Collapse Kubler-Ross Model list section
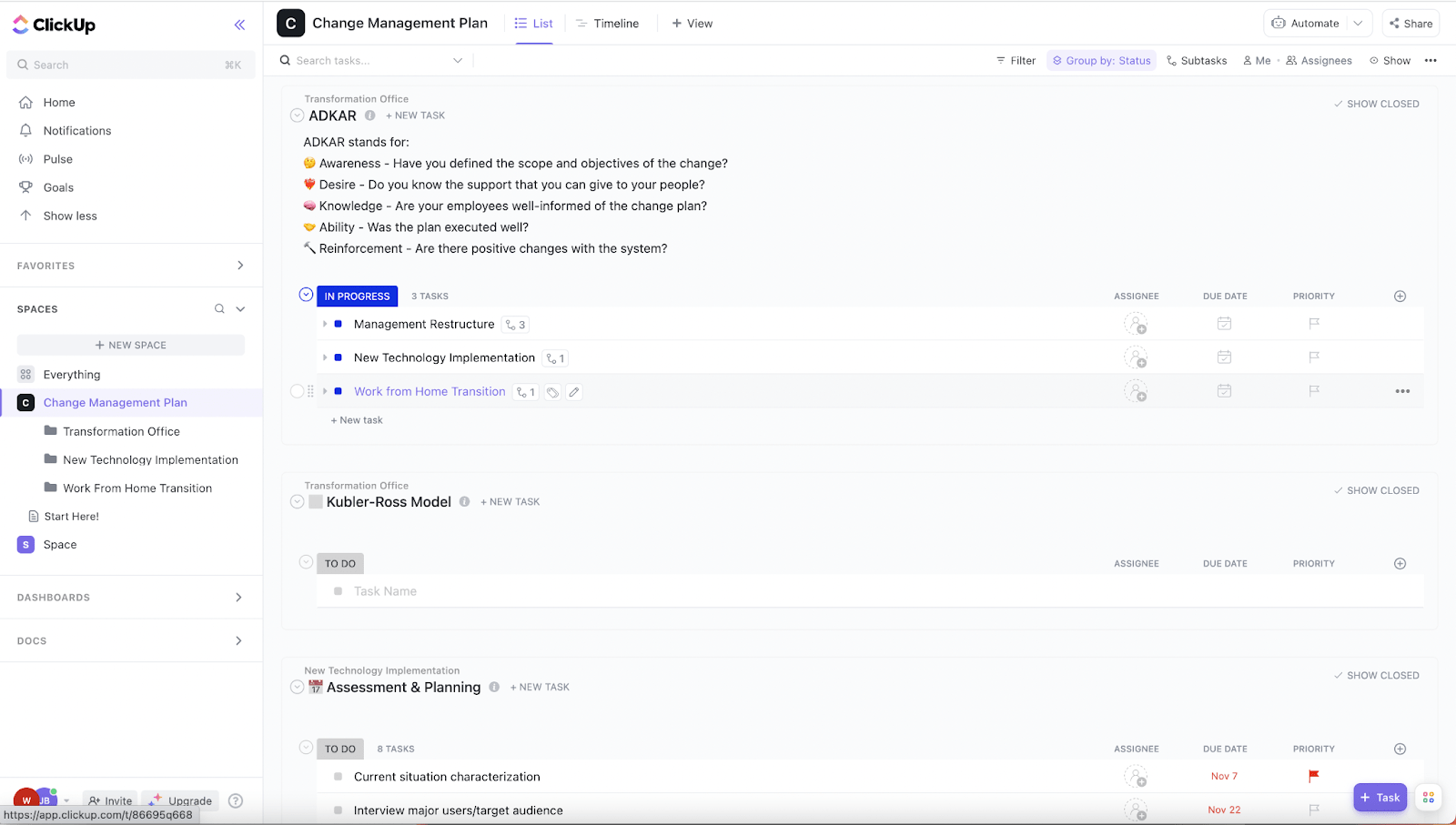The height and width of the screenshot is (825, 1456). coord(297,502)
